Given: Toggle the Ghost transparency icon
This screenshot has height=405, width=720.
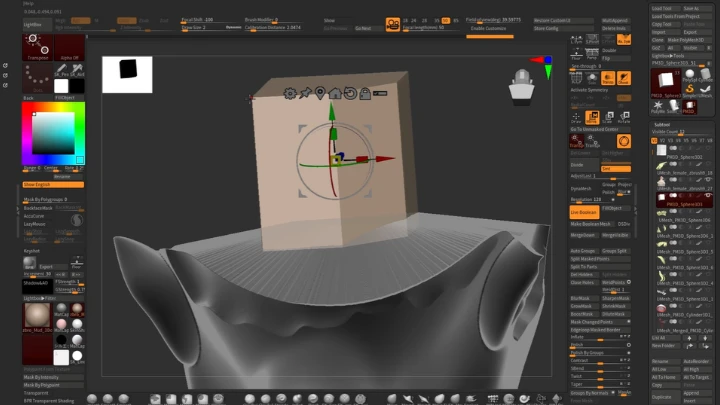Looking at the screenshot, I should pos(624,78).
